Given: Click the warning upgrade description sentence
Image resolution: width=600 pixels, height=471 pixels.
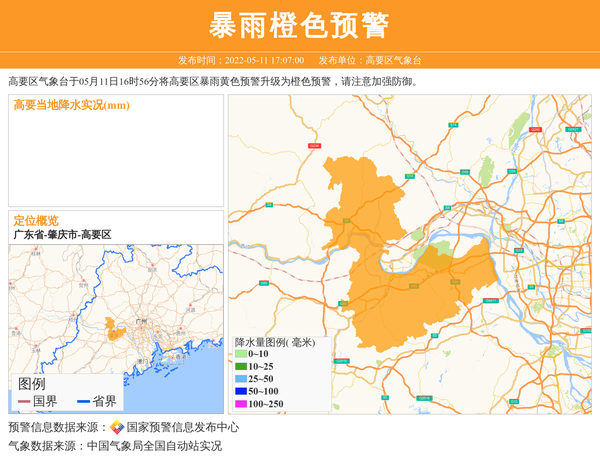Looking at the screenshot, I should (213, 81).
